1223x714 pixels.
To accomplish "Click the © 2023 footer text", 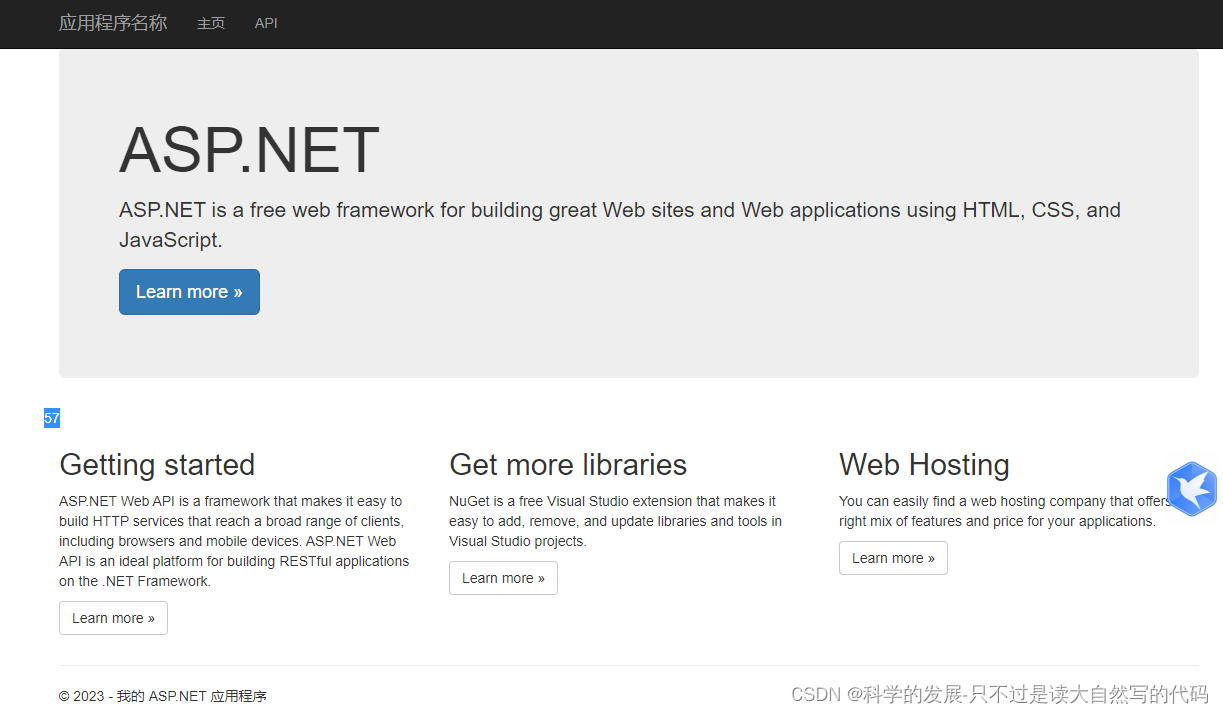I will (x=163, y=696).
